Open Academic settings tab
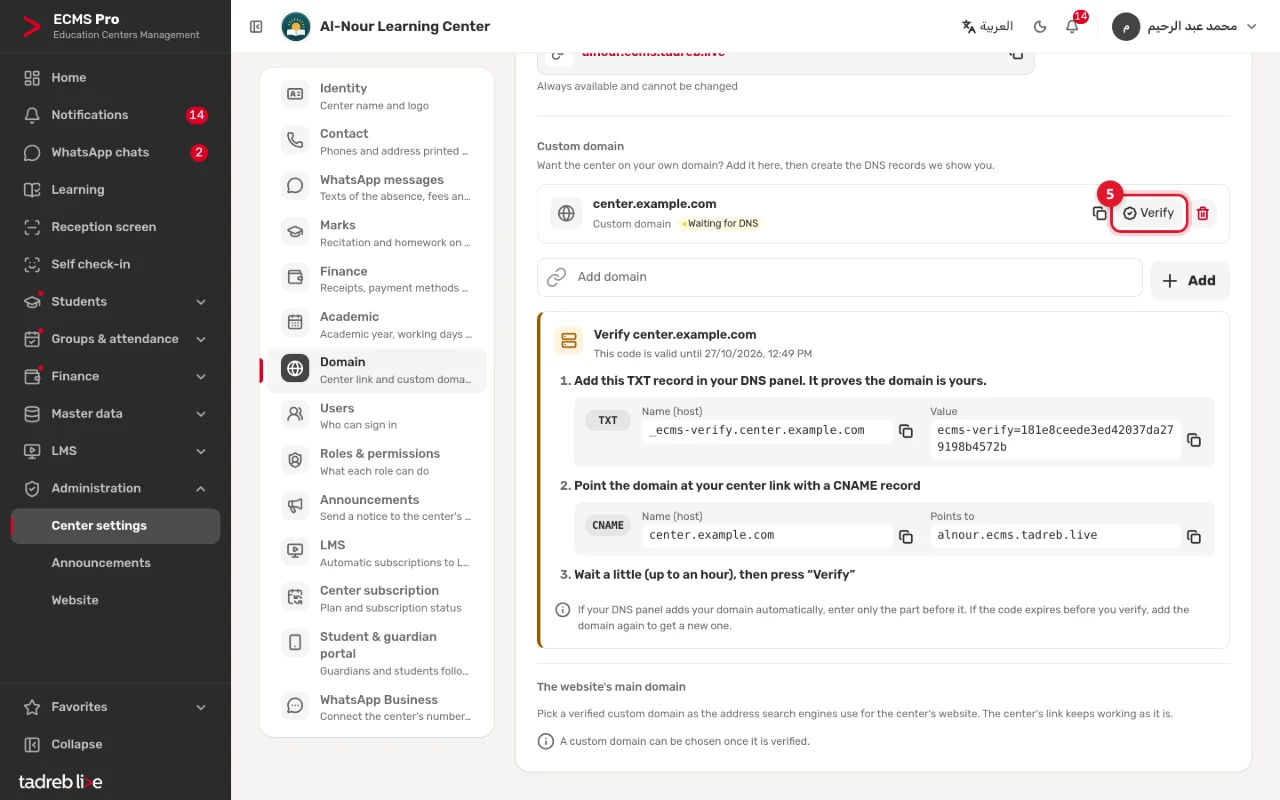The height and width of the screenshot is (800, 1280). [x=377, y=325]
